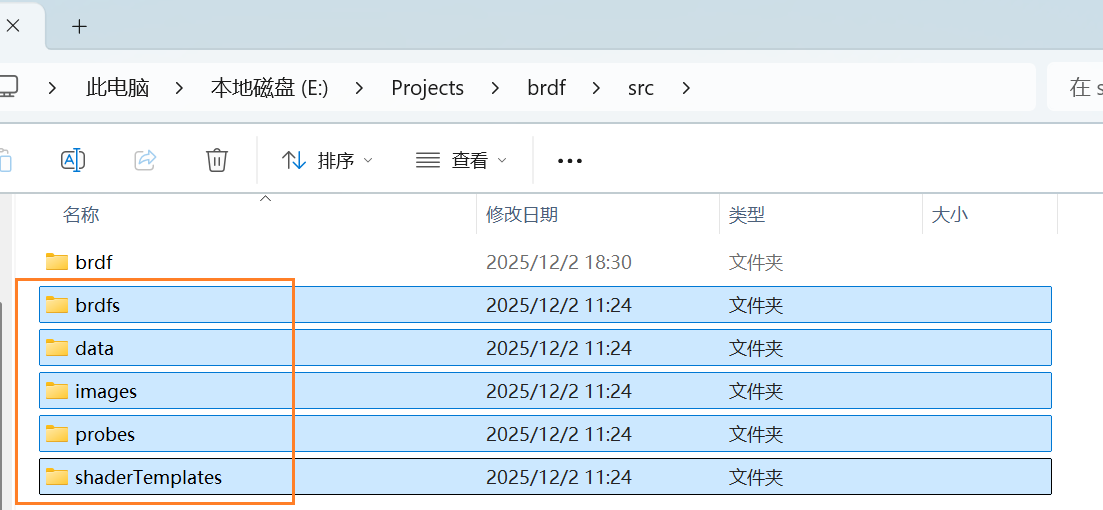Open the three-dots See more menu
The image size is (1103, 510).
pos(569,160)
